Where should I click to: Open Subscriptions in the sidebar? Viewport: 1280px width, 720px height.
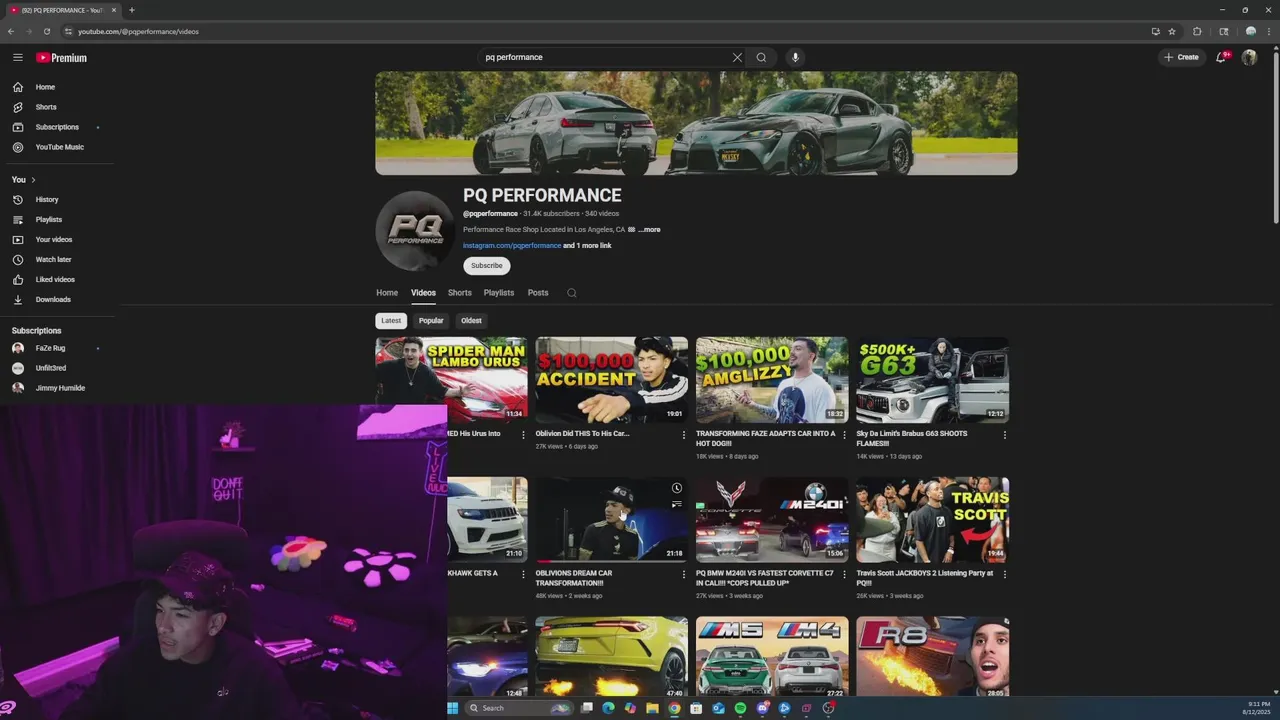58,127
